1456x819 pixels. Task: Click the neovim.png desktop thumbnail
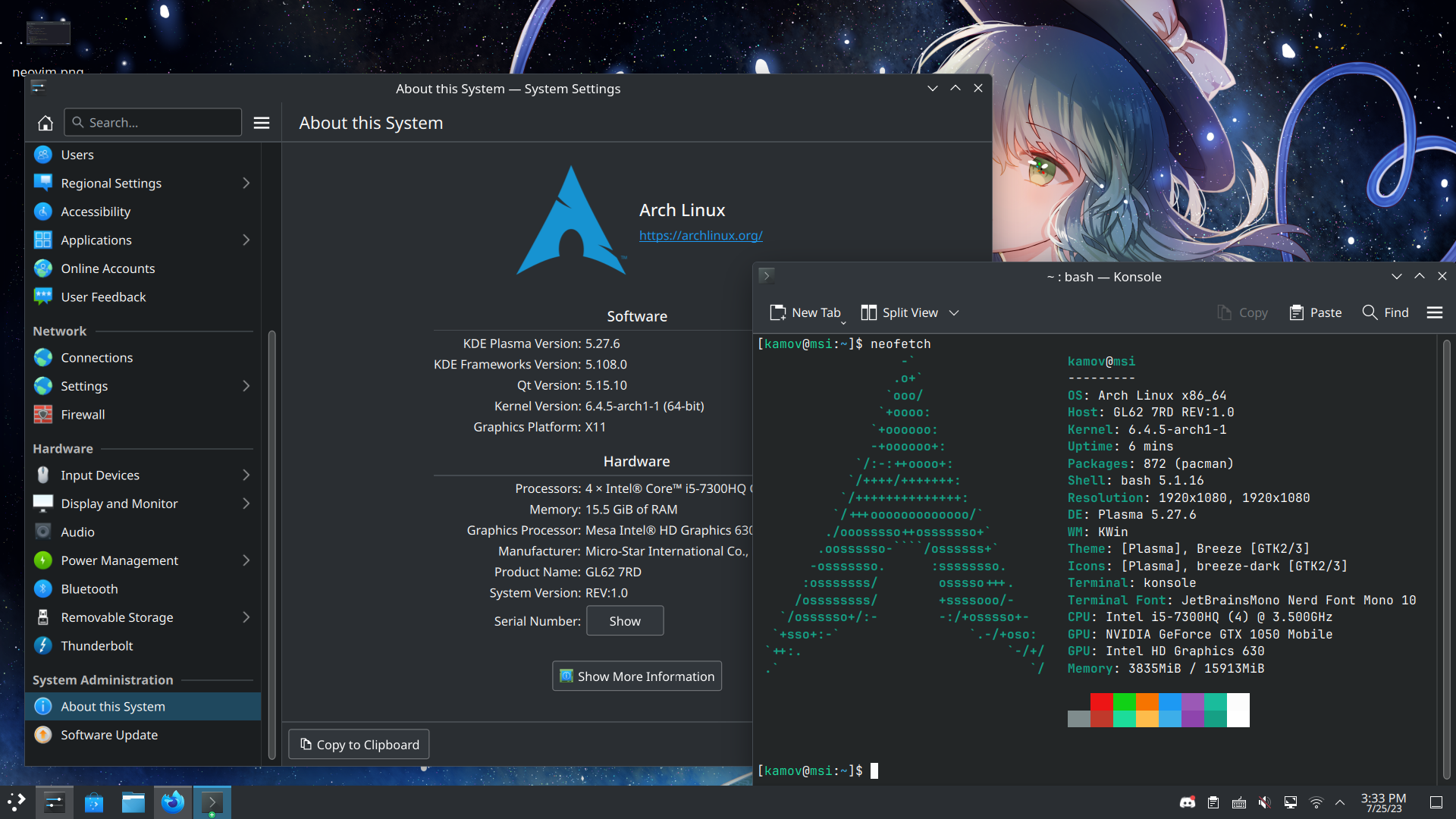48,33
